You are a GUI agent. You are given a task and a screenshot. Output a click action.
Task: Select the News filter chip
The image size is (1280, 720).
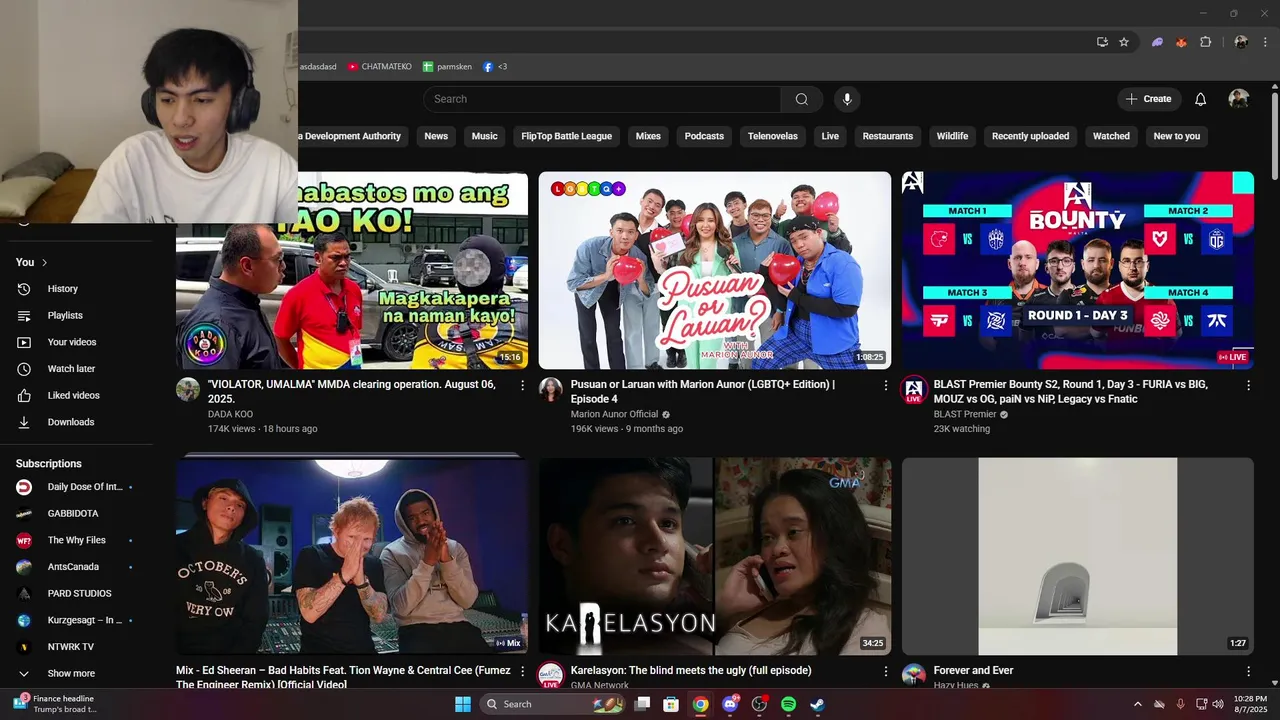tap(436, 136)
